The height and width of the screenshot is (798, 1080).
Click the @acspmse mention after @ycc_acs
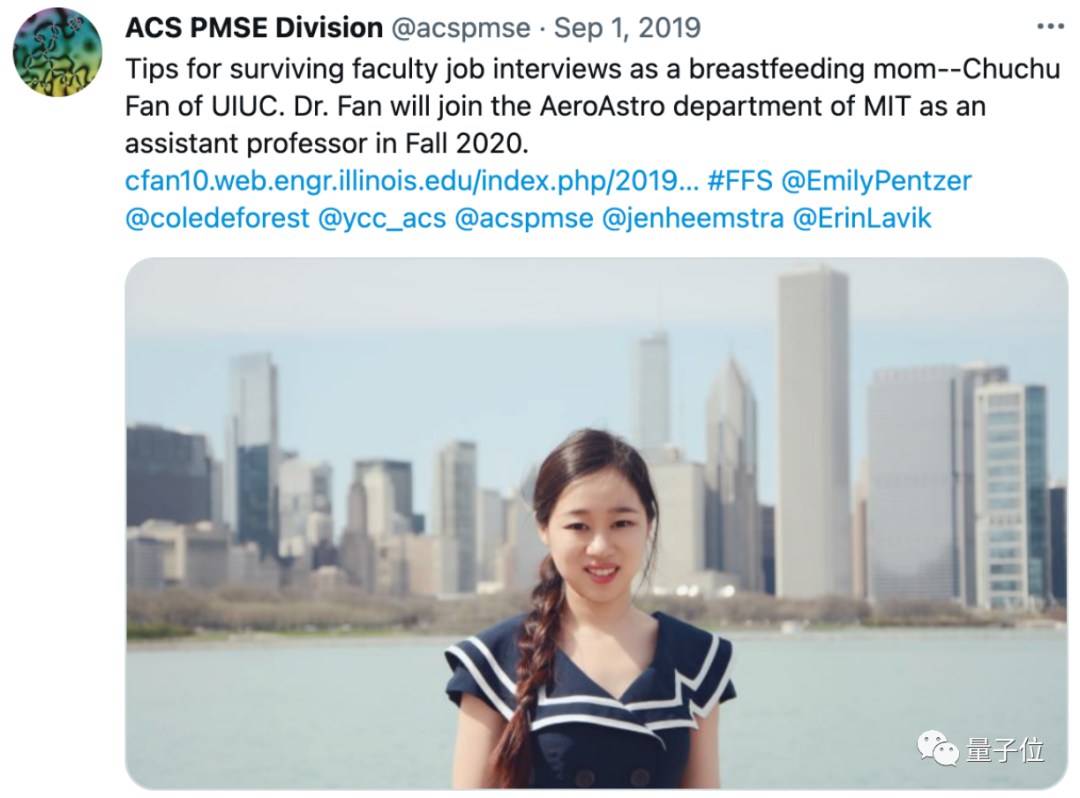[x=523, y=218]
